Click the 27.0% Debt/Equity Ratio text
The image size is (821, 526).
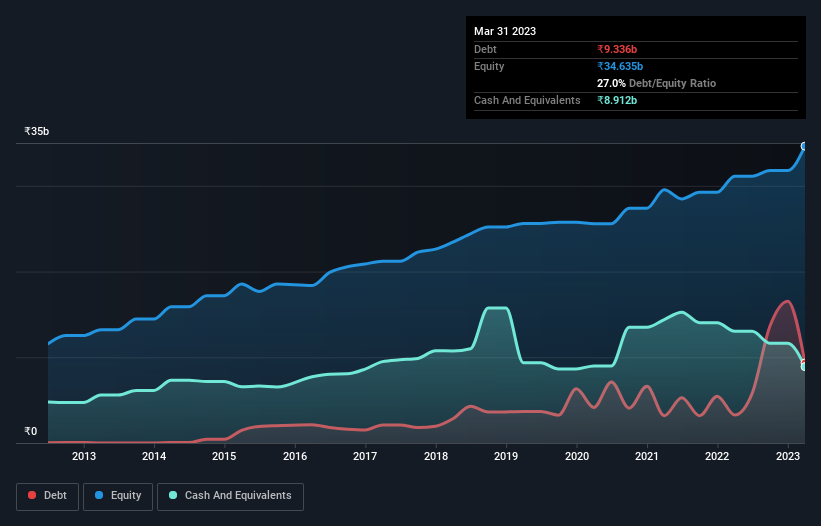pos(656,83)
